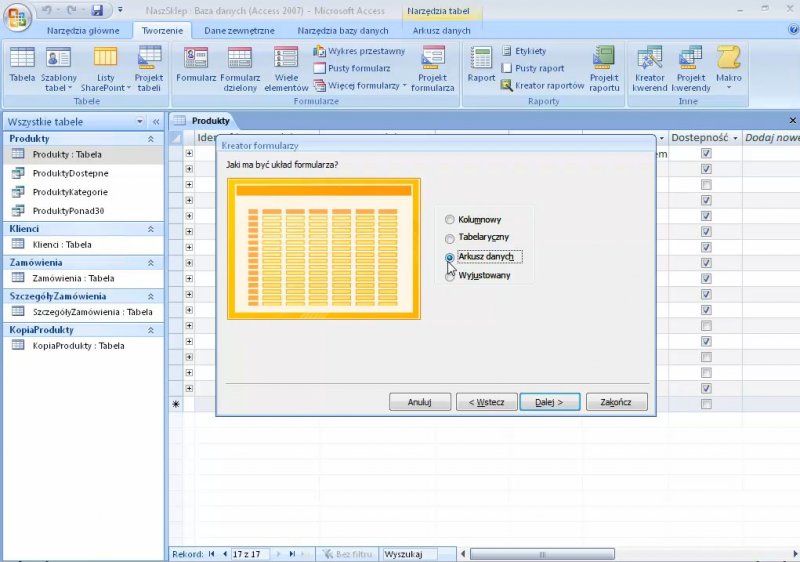The height and width of the screenshot is (562, 800).
Task: Open the Narzędzia bazy danych tab
Action: (343, 31)
